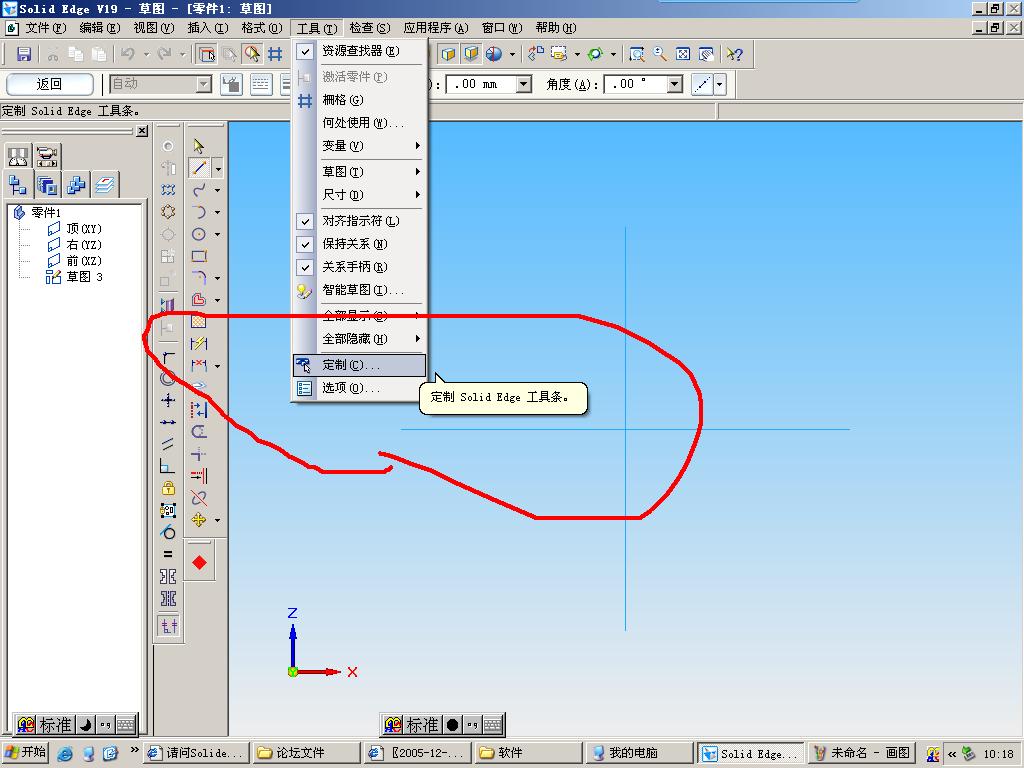Open the What's This help icon
Viewport: 1024px width, 768px height.
pyautogui.click(x=735, y=54)
